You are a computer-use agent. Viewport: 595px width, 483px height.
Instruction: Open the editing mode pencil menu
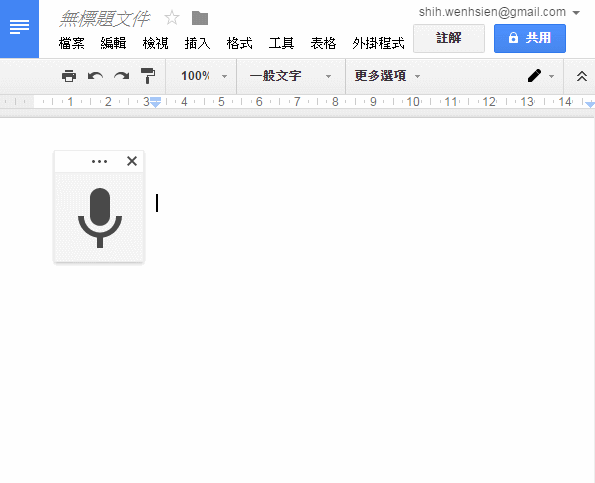(x=540, y=76)
